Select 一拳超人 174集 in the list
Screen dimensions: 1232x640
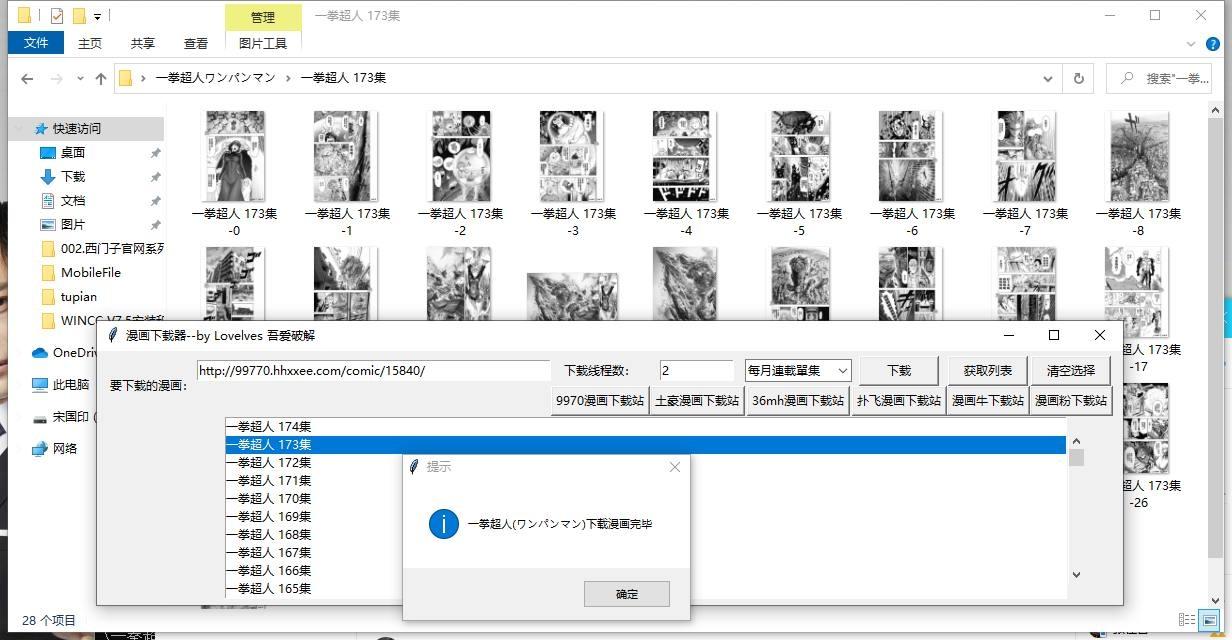pos(645,427)
